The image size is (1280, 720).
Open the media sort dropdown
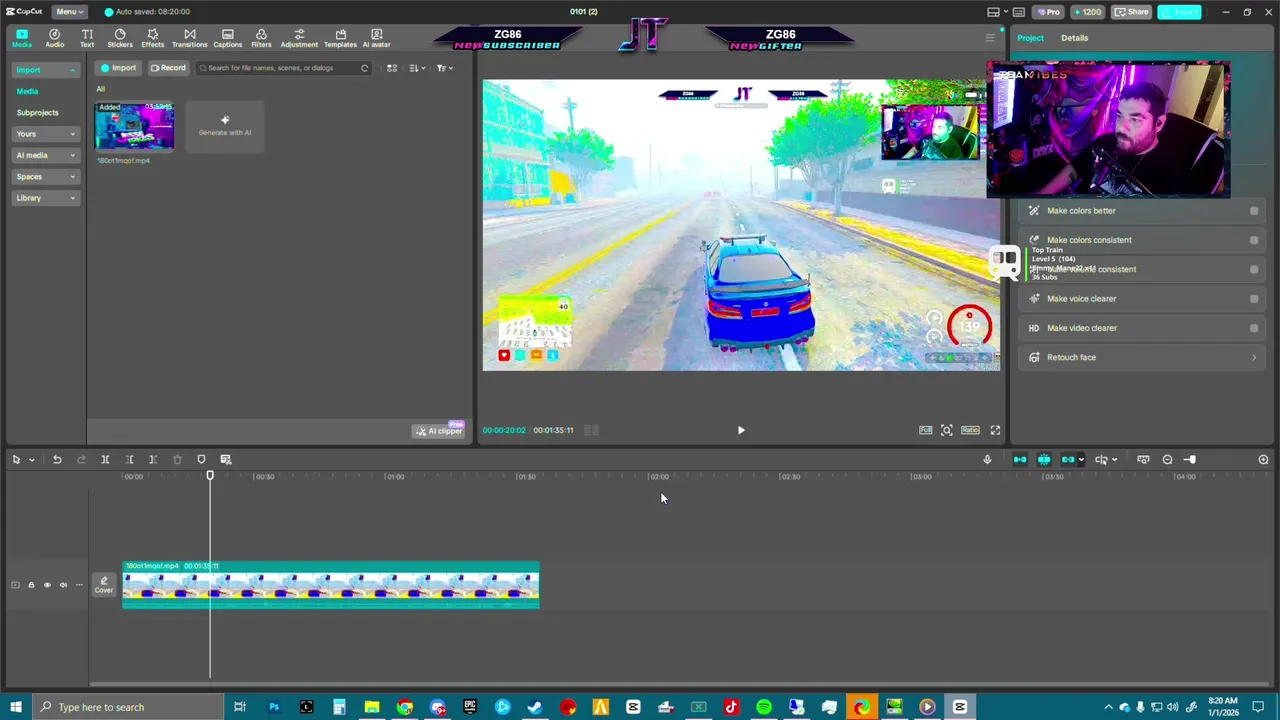click(x=416, y=68)
